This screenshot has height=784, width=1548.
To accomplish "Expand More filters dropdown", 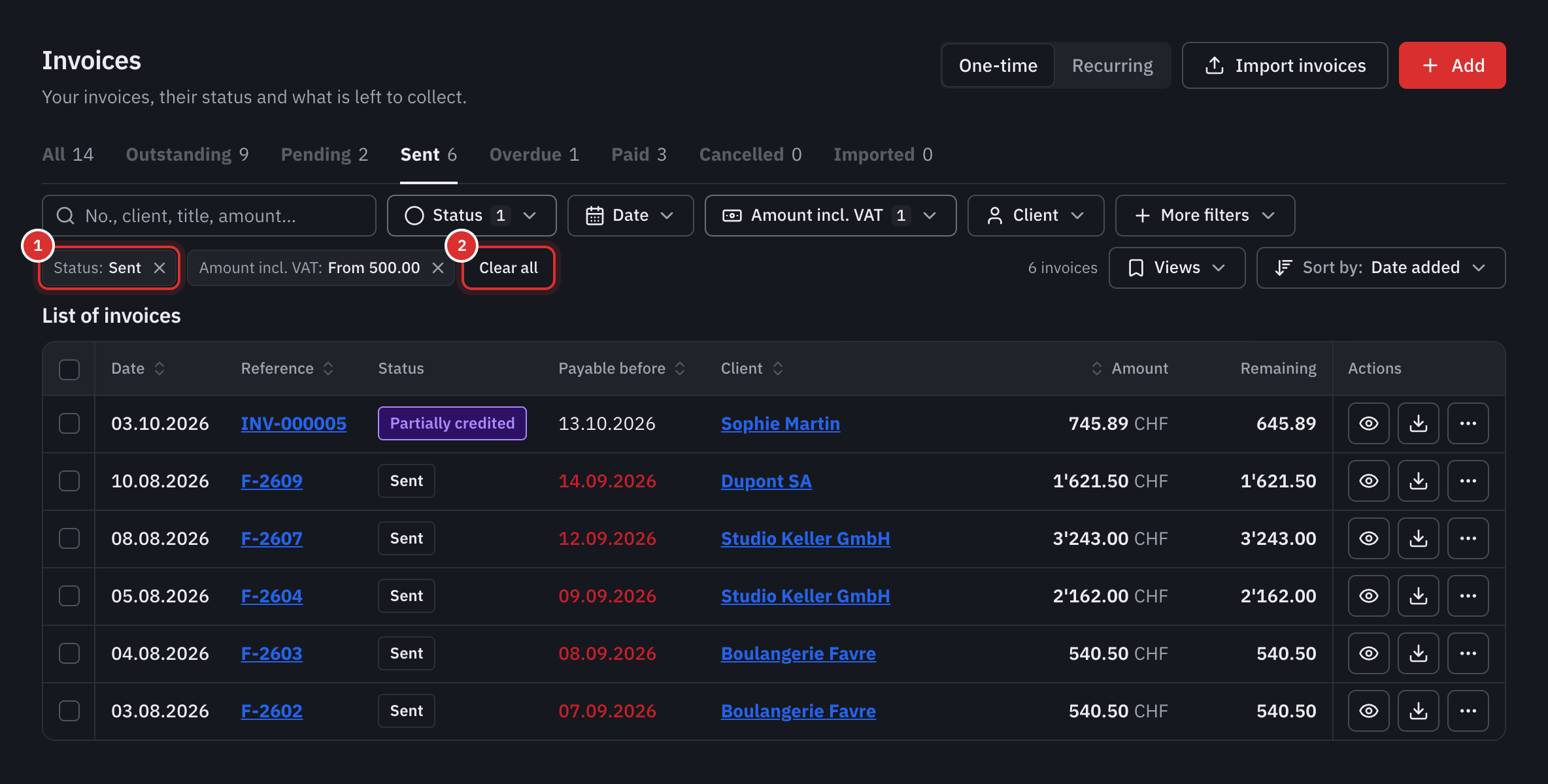I will (x=1205, y=216).
